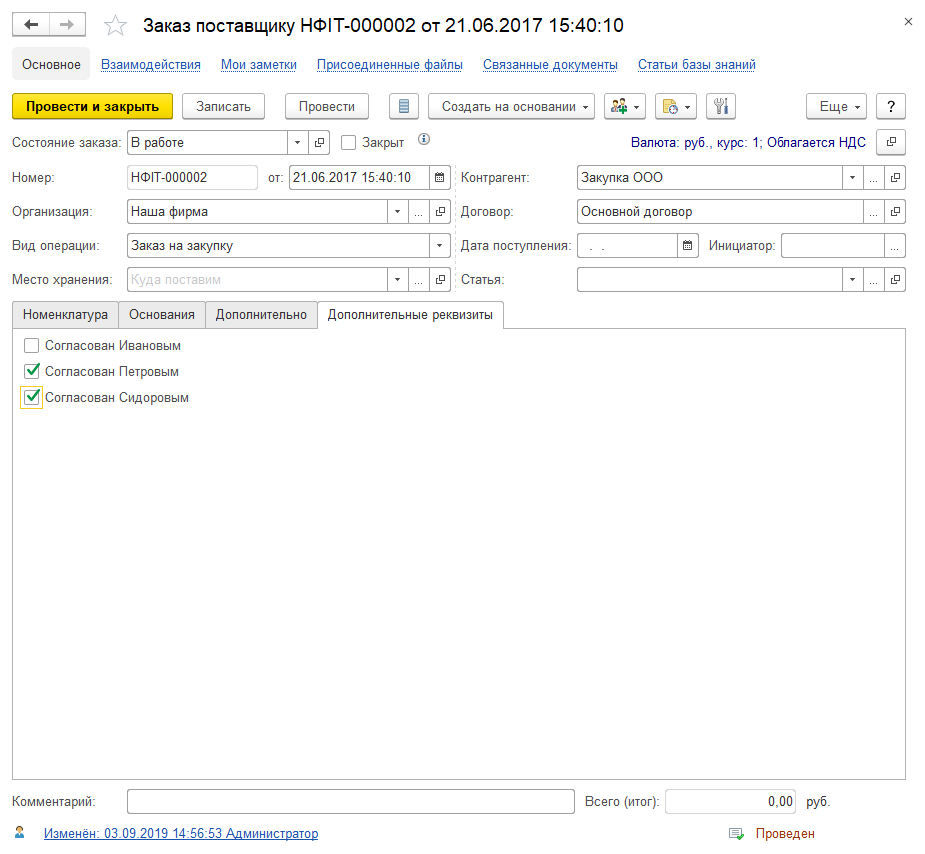The width and height of the screenshot is (925, 854).
Task: Enable Согласован Ивановым checkbox
Action: pos(32,346)
